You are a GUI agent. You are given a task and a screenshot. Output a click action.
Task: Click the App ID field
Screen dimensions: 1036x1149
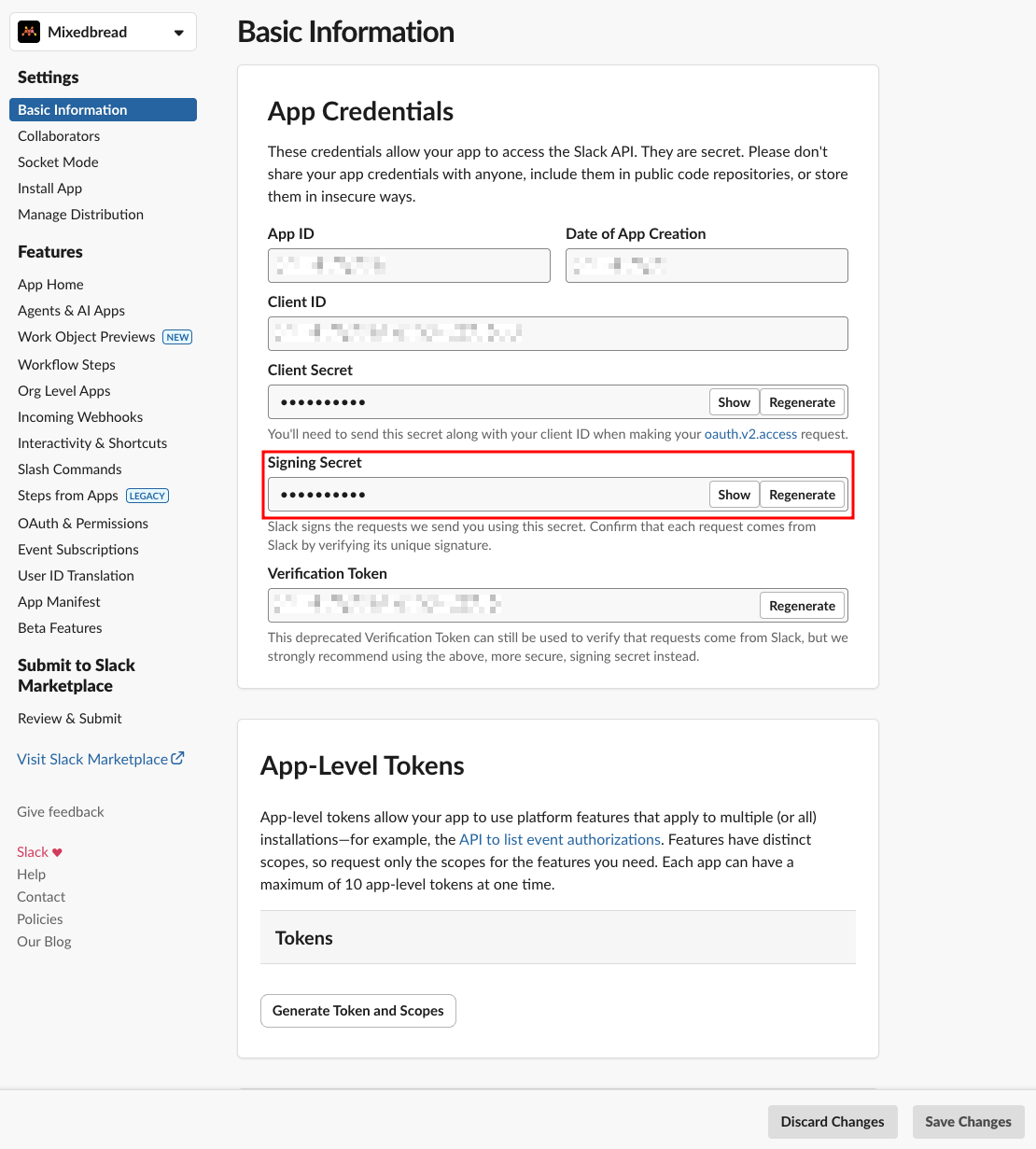pyautogui.click(x=409, y=265)
